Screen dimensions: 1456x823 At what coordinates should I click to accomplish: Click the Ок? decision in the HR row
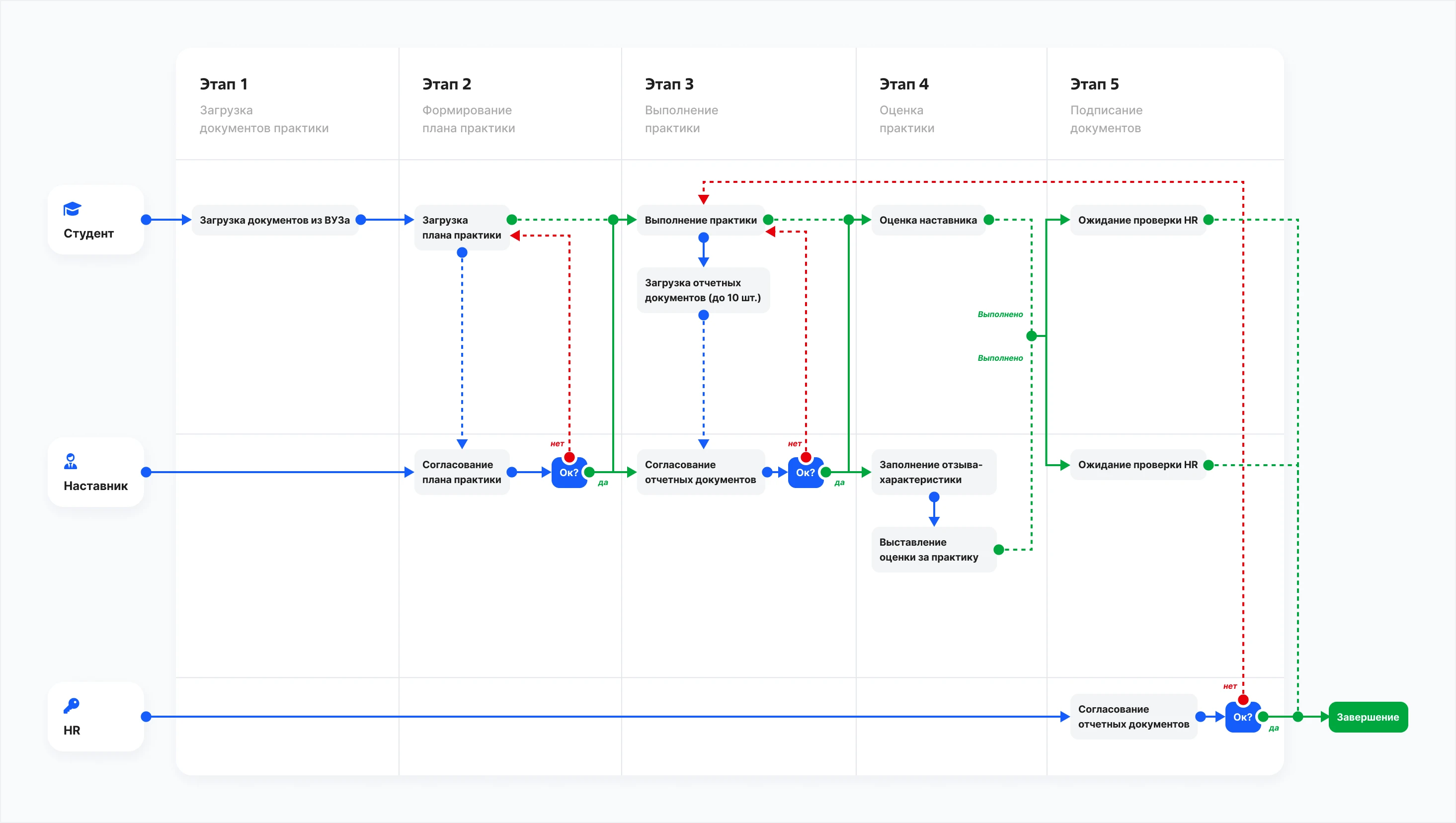click(1242, 717)
